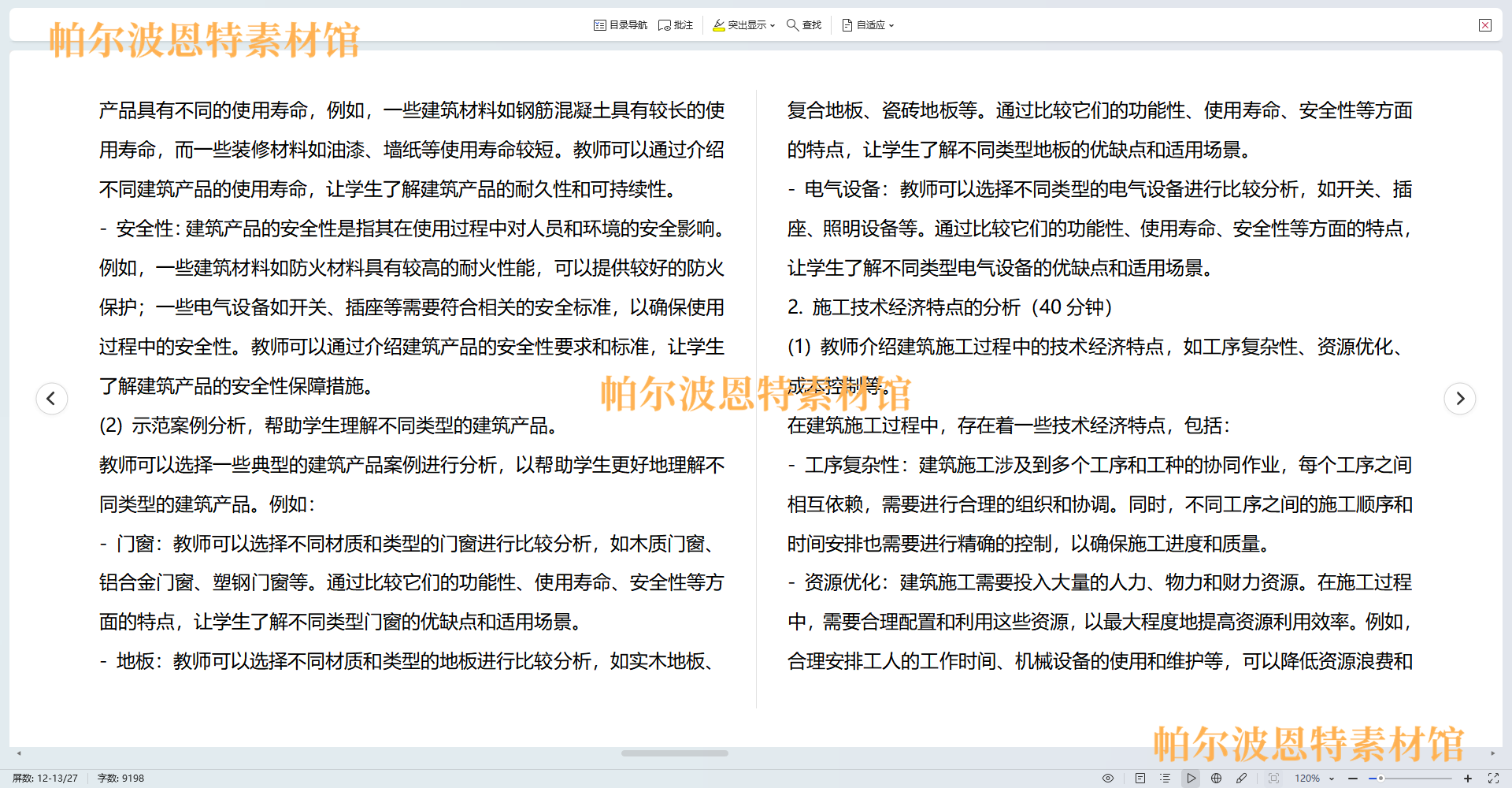The image size is (1512, 788).
Task: Click the 屏数: 12-13/27 status entry
Action: [x=45, y=778]
